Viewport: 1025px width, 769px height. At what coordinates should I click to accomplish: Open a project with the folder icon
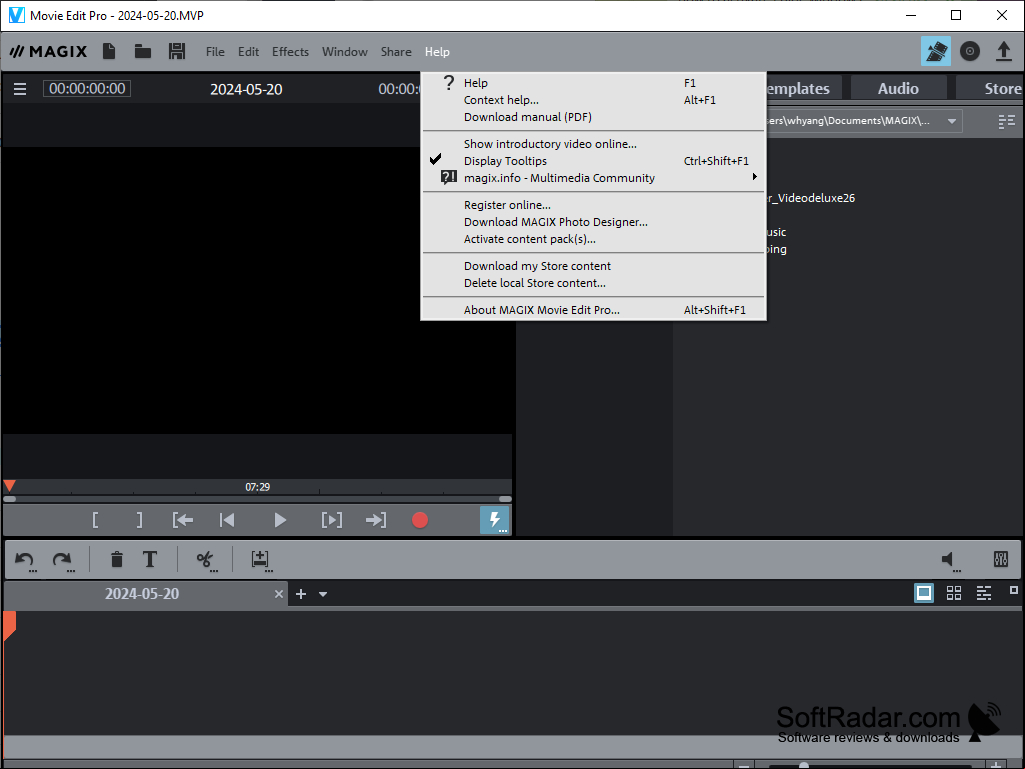coord(143,52)
